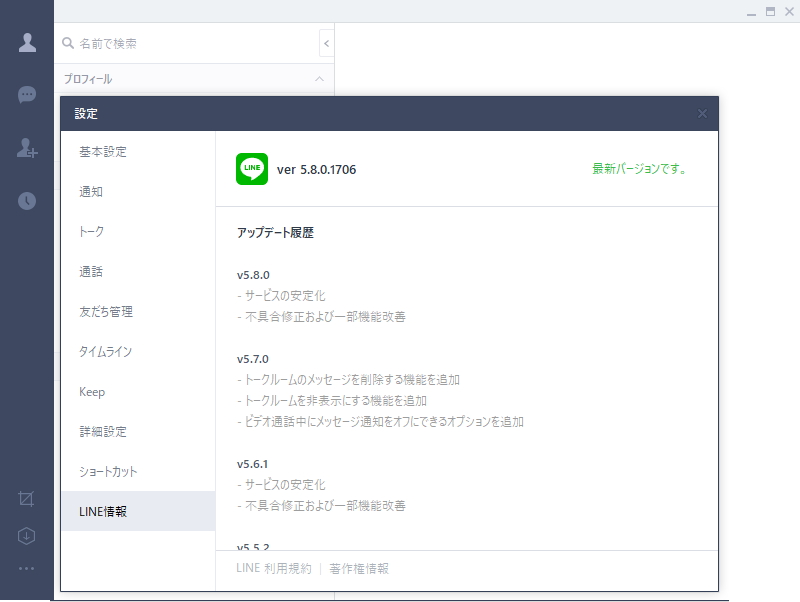Image resolution: width=800 pixels, height=602 pixels.
Task: Open the 通知 settings section
Action: 89,191
